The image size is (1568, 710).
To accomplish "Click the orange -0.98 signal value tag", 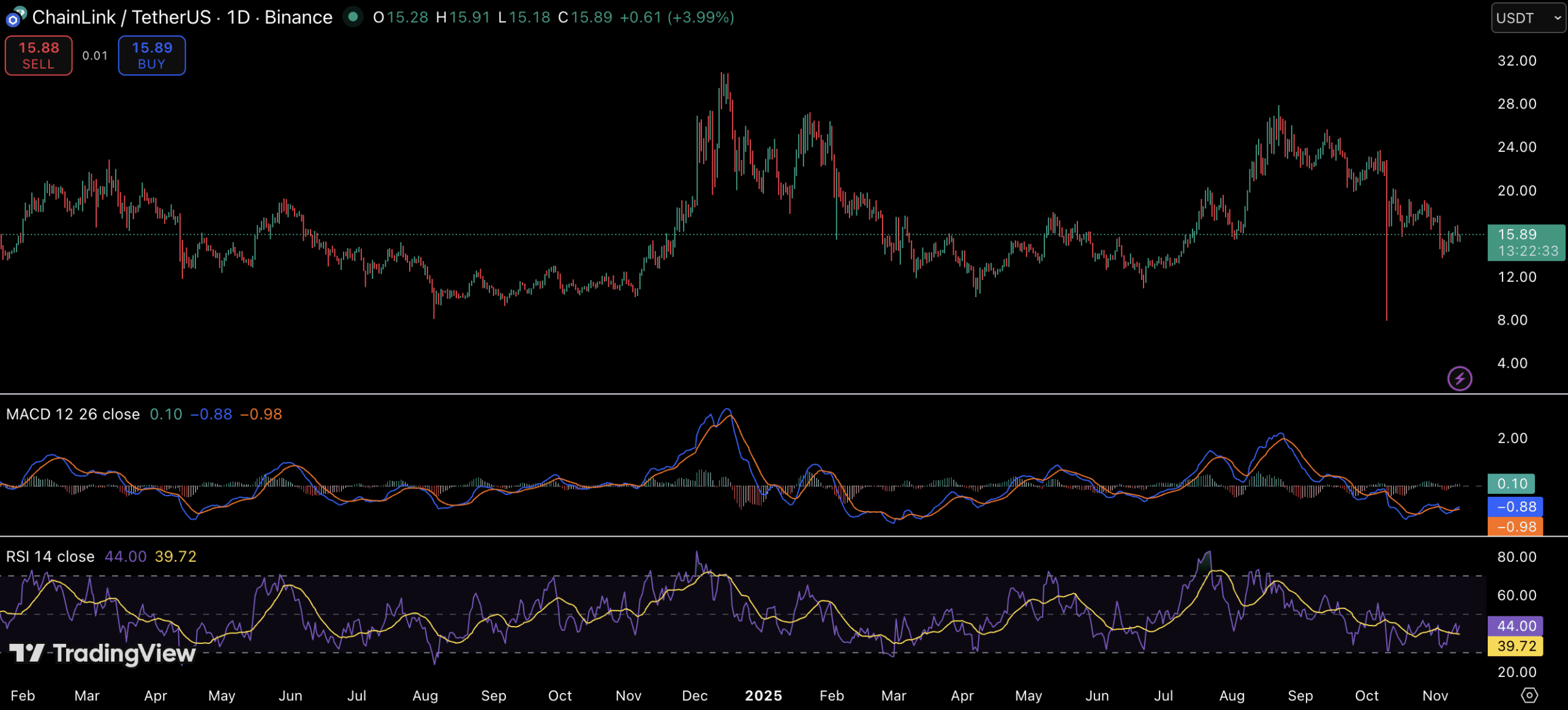I will (x=1515, y=527).
